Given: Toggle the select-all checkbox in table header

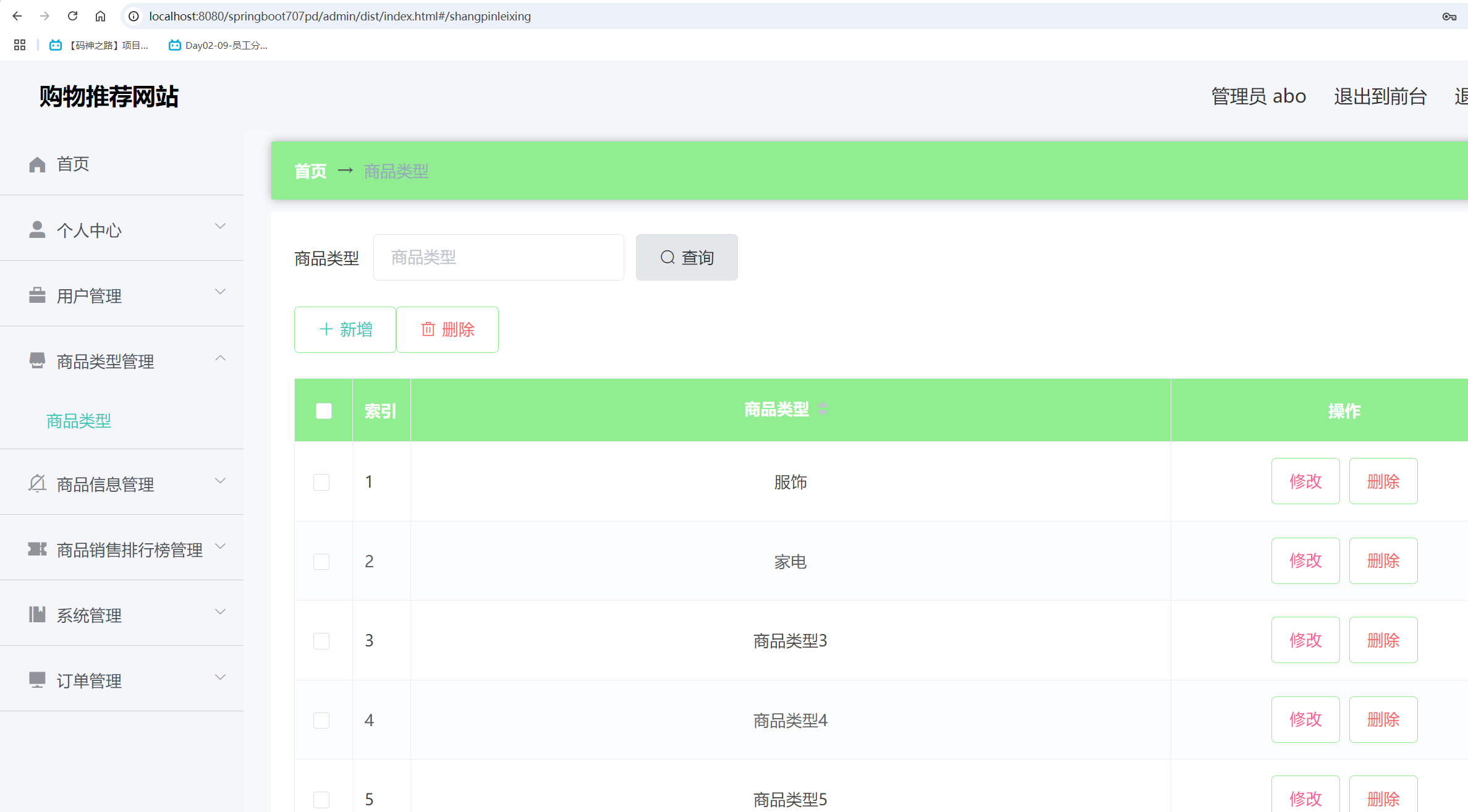Looking at the screenshot, I should click(323, 411).
